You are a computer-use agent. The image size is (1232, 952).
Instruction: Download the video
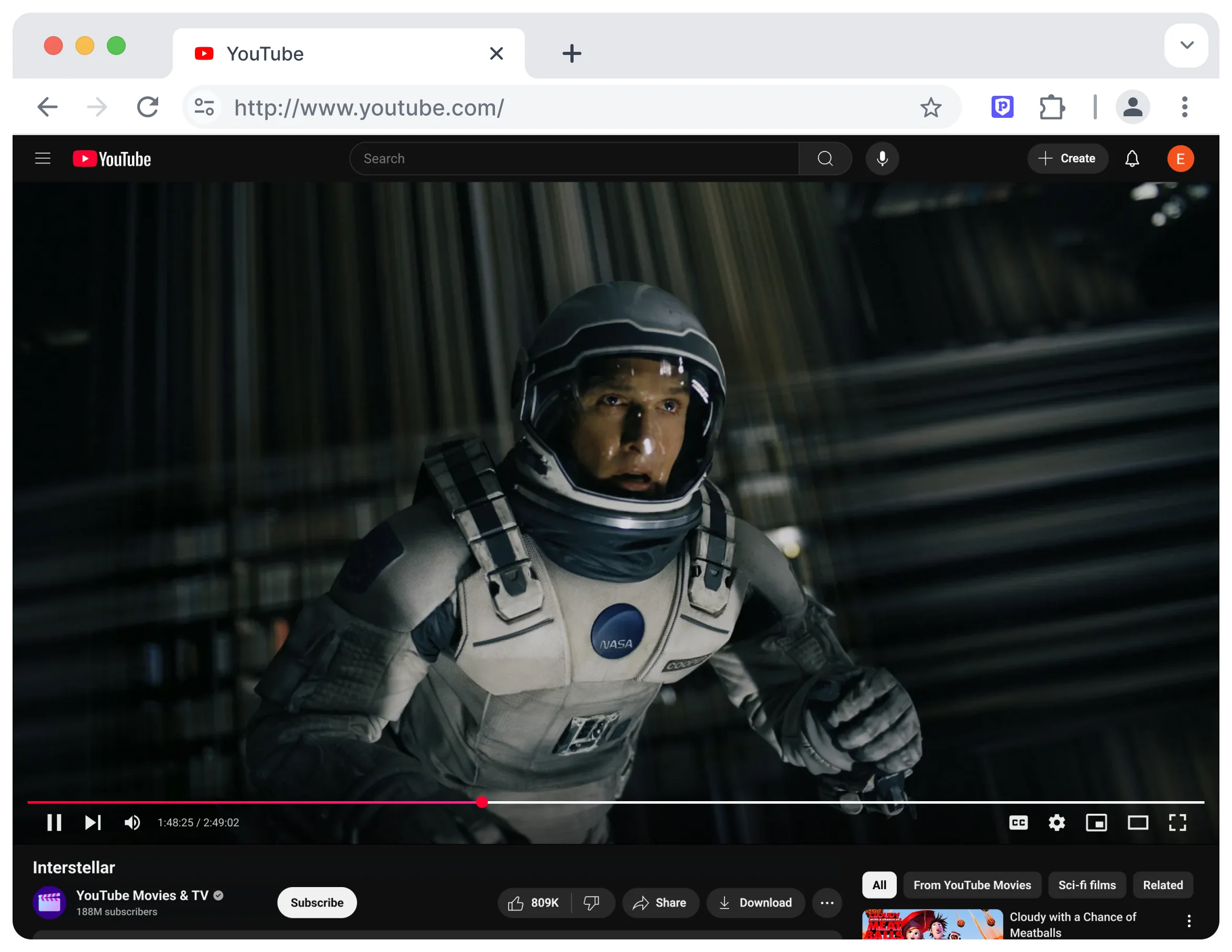pos(755,903)
